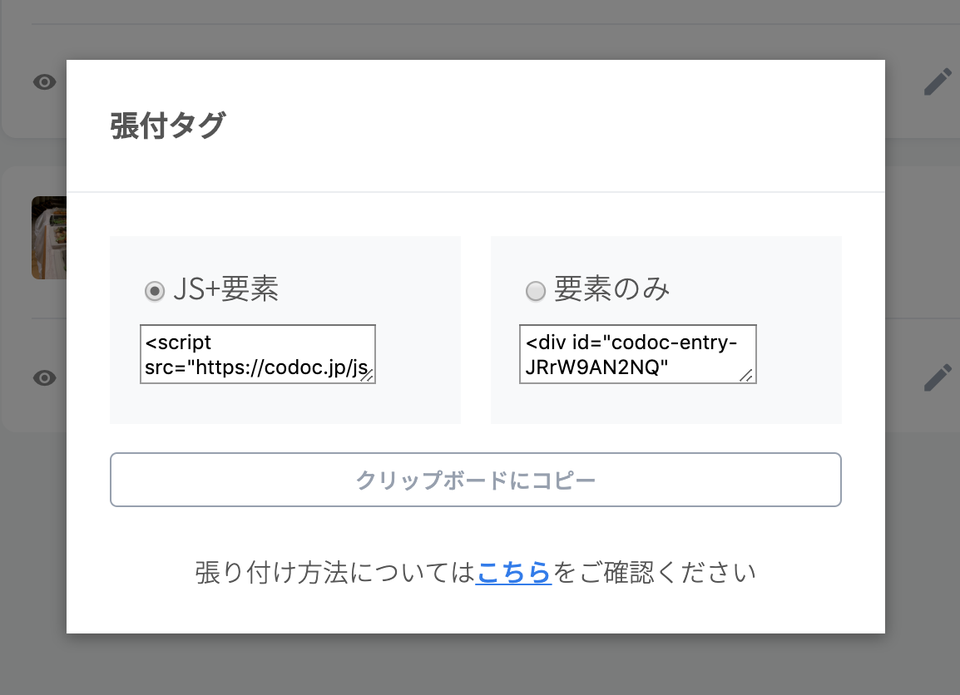Click inside the div codoc-entry textarea
The image size is (960, 695).
coord(638,354)
